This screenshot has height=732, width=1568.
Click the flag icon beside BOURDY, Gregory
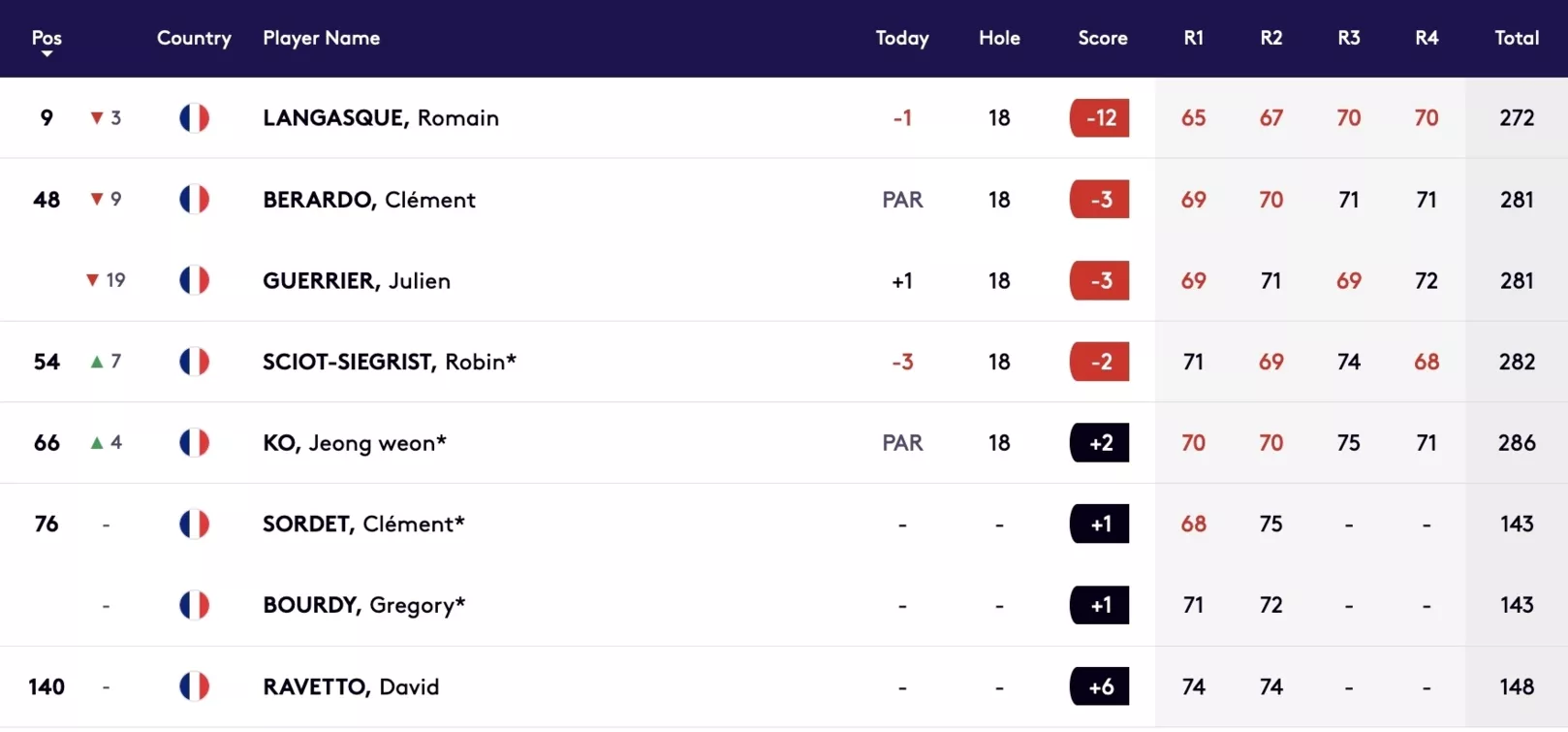tap(194, 605)
